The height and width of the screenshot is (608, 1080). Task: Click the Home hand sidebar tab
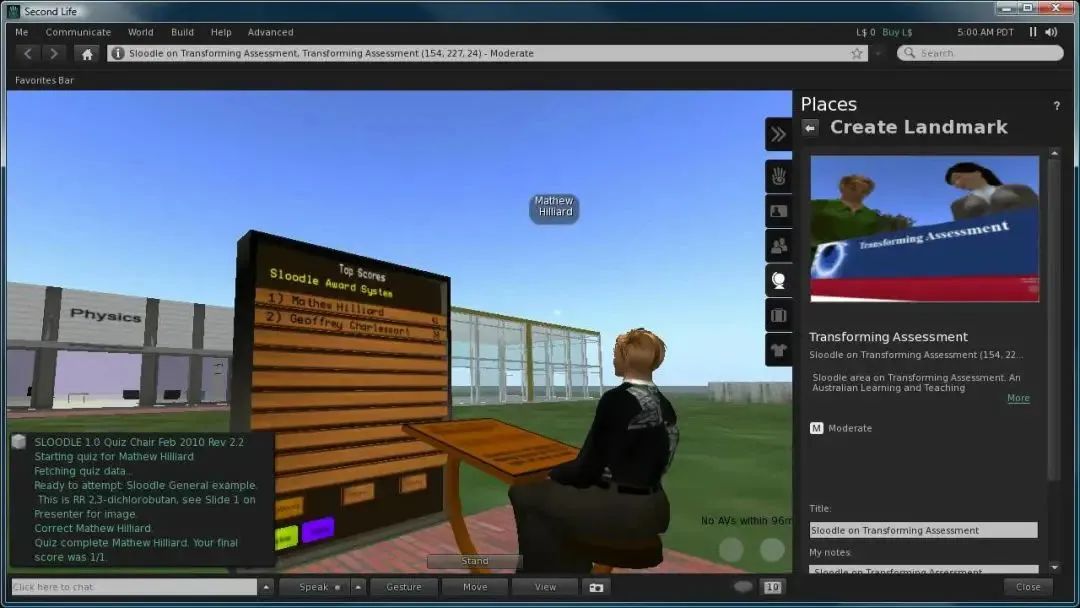click(x=779, y=177)
